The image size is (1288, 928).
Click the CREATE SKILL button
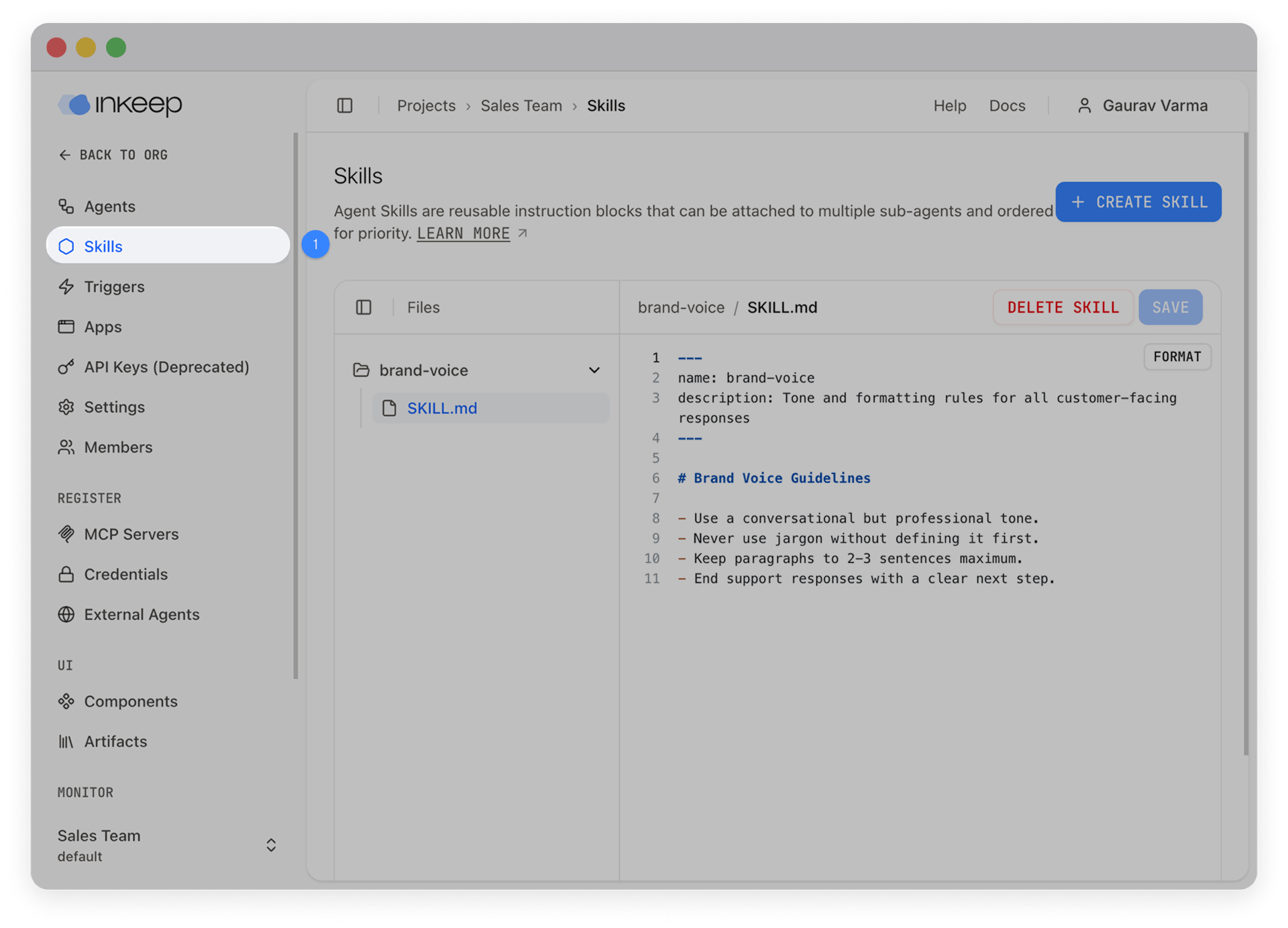1138,202
